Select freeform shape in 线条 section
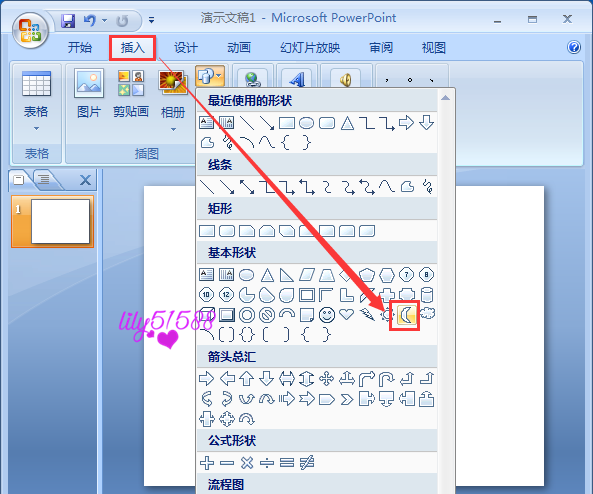 pyautogui.click(x=407, y=187)
